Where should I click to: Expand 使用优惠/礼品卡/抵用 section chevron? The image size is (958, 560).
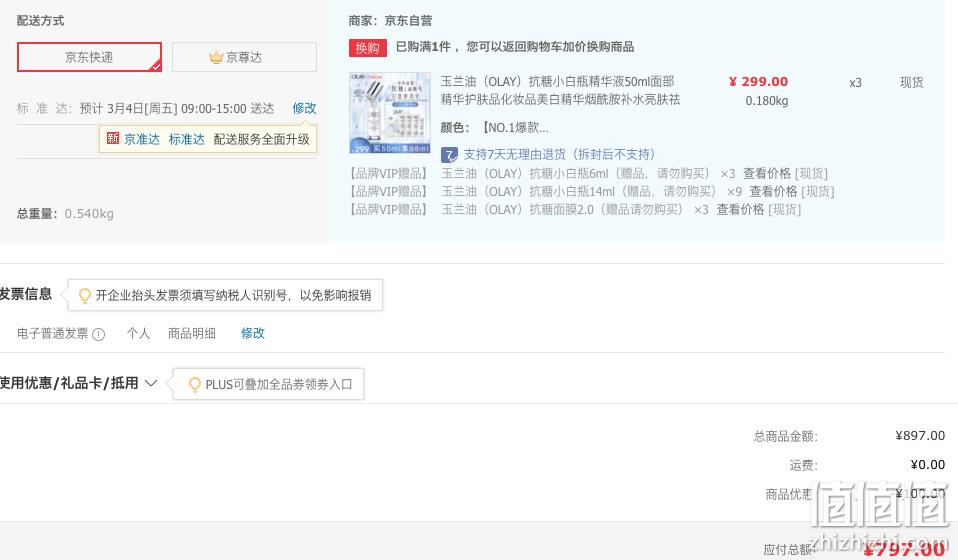[151, 384]
